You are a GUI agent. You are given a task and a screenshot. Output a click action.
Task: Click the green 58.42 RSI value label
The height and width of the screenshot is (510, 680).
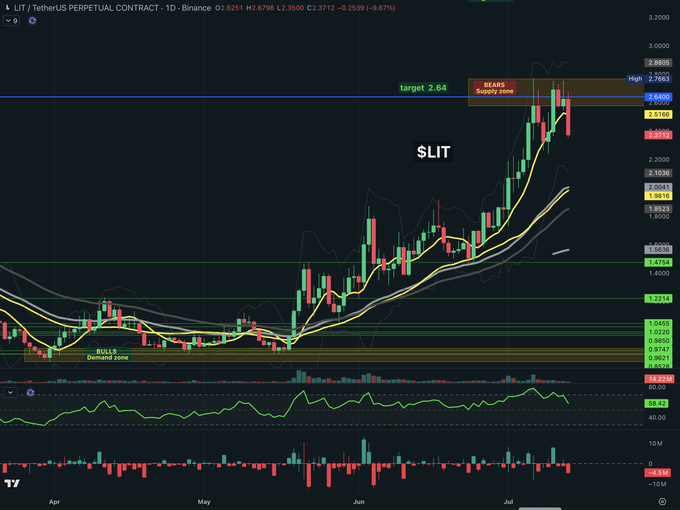[656, 403]
